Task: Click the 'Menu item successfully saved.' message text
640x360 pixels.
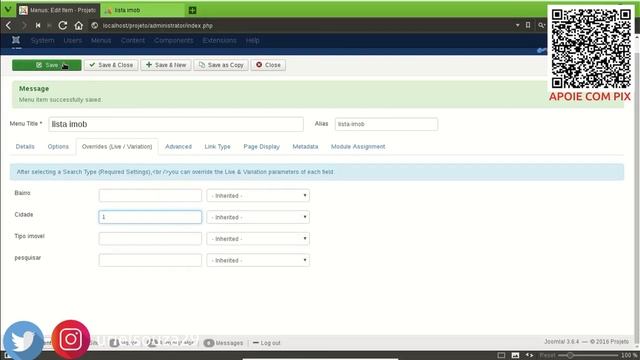Action: click(x=60, y=100)
